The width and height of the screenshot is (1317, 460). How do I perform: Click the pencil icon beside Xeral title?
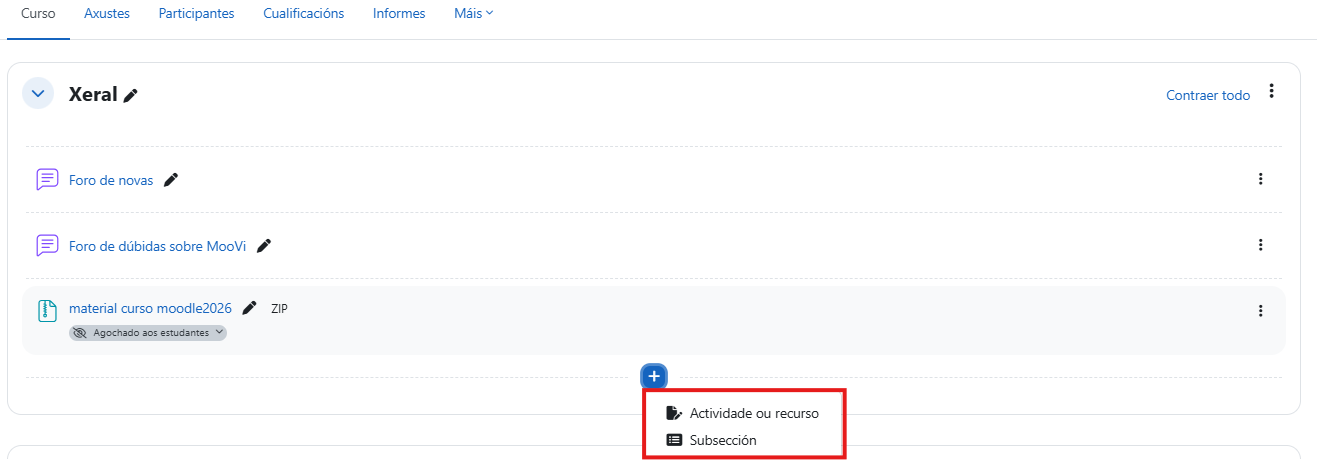coord(131,95)
